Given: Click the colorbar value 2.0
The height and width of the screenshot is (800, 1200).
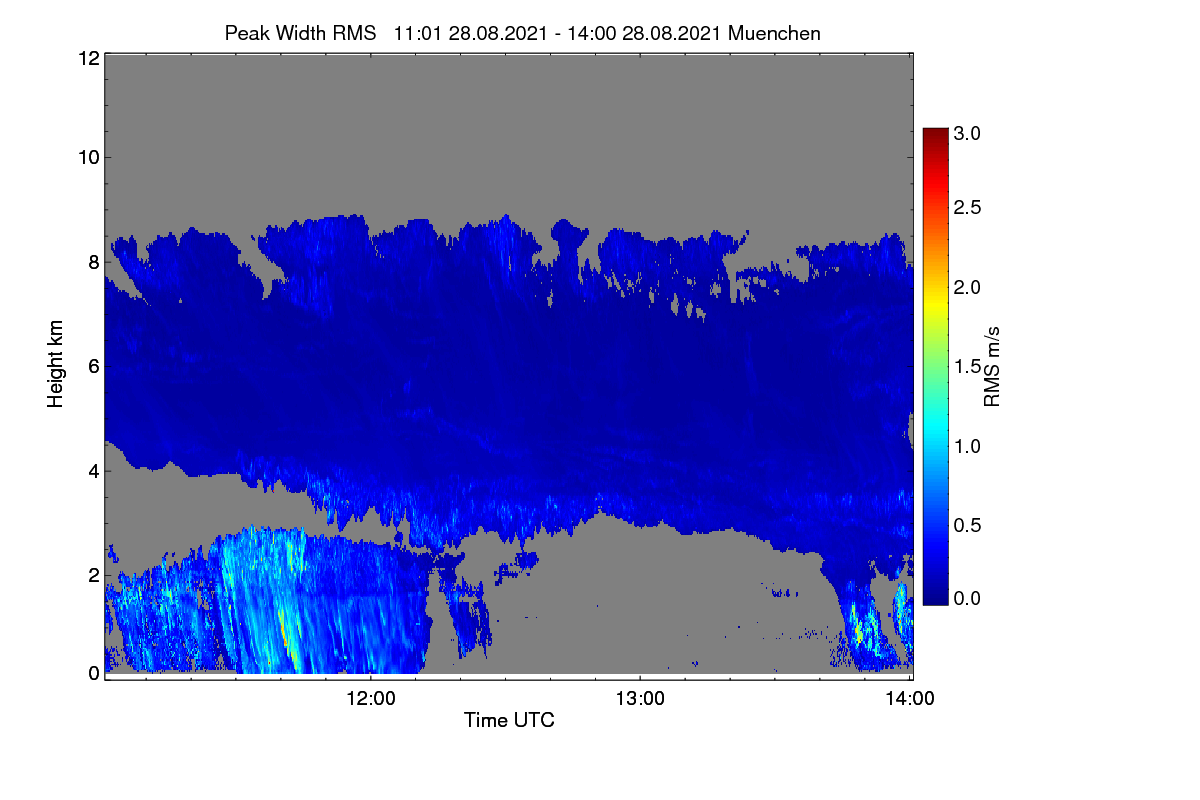Looking at the screenshot, I should pyautogui.click(x=967, y=288).
